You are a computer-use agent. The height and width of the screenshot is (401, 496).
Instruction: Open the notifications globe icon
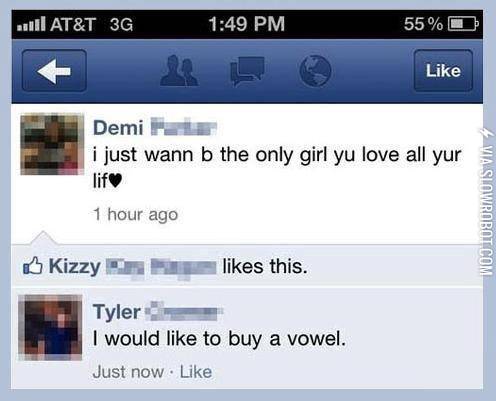315,71
